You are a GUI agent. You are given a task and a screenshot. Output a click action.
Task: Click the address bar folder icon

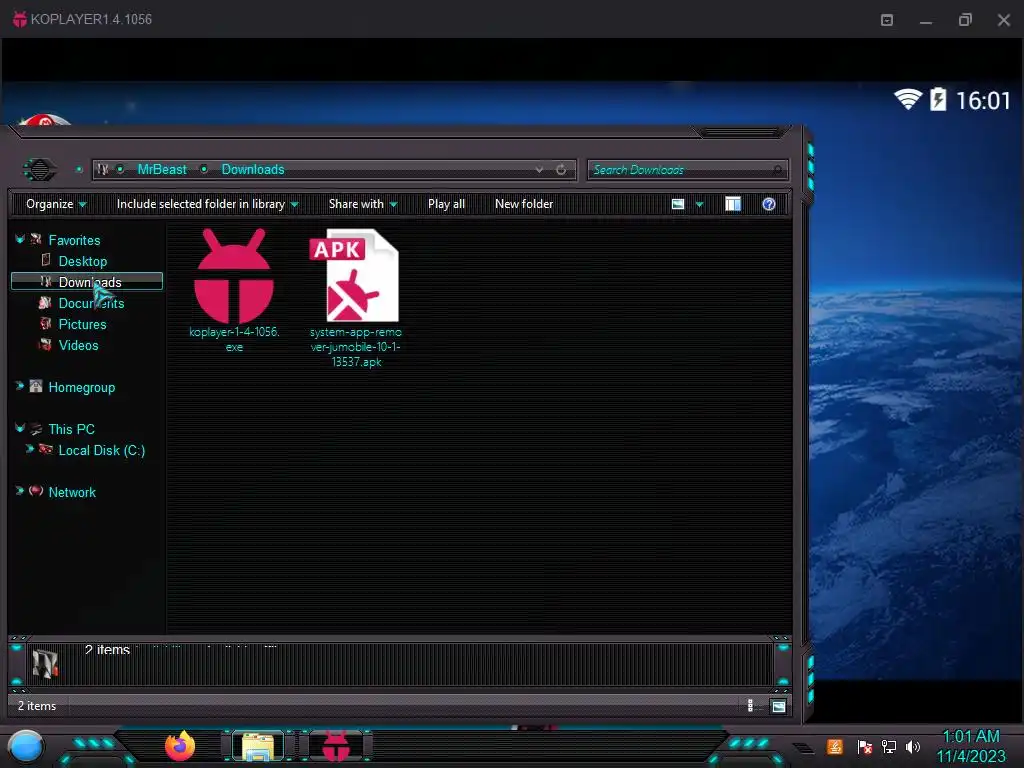pos(103,169)
